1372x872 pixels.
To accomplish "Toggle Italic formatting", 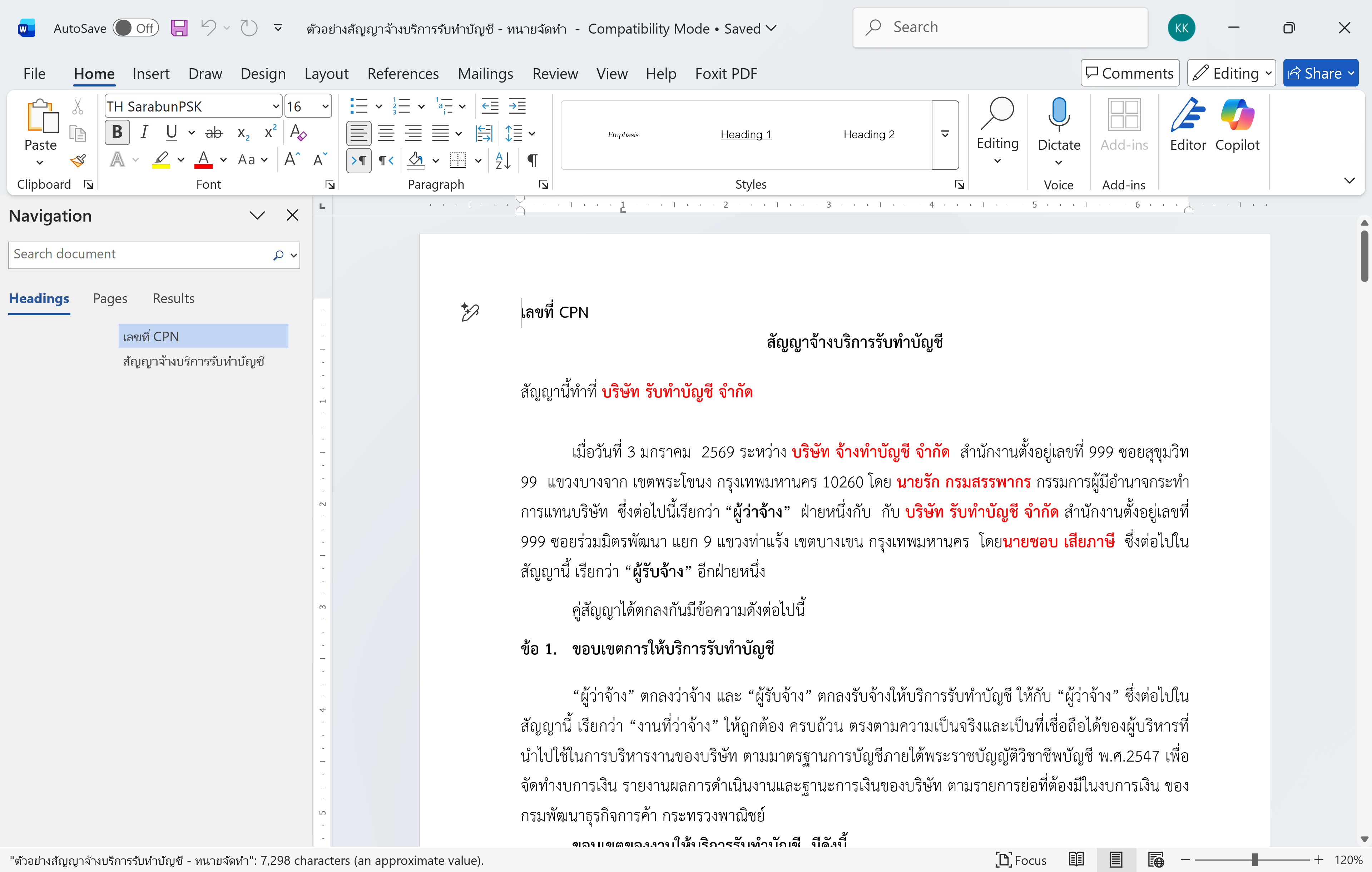I will pos(144,133).
